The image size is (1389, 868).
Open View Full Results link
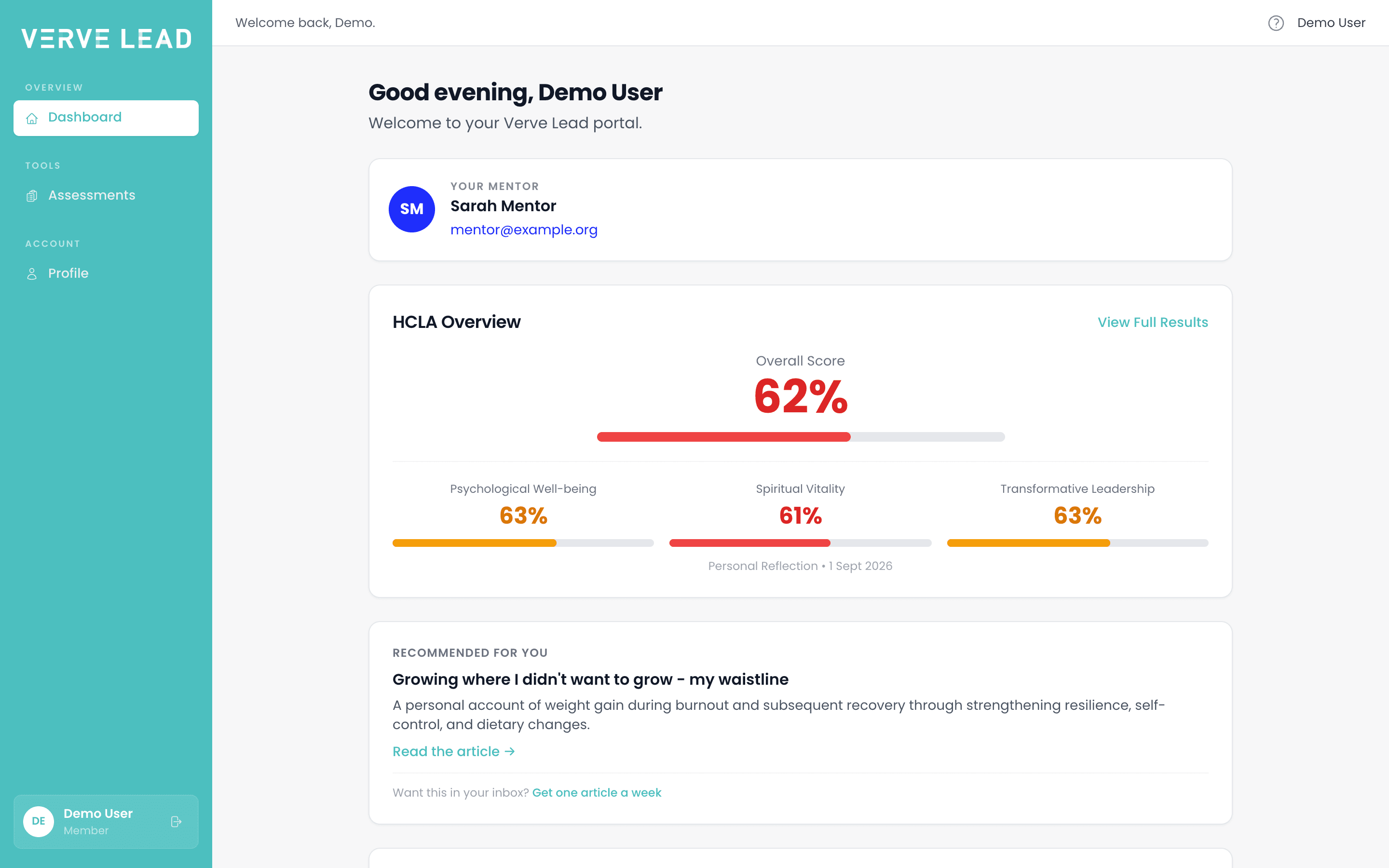1153,322
